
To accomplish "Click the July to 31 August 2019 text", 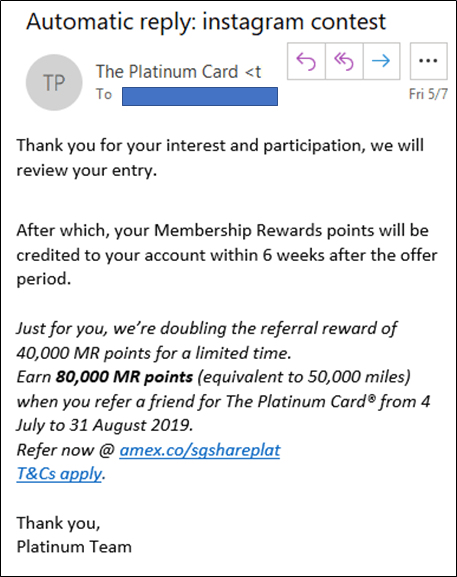I will pos(105,425).
